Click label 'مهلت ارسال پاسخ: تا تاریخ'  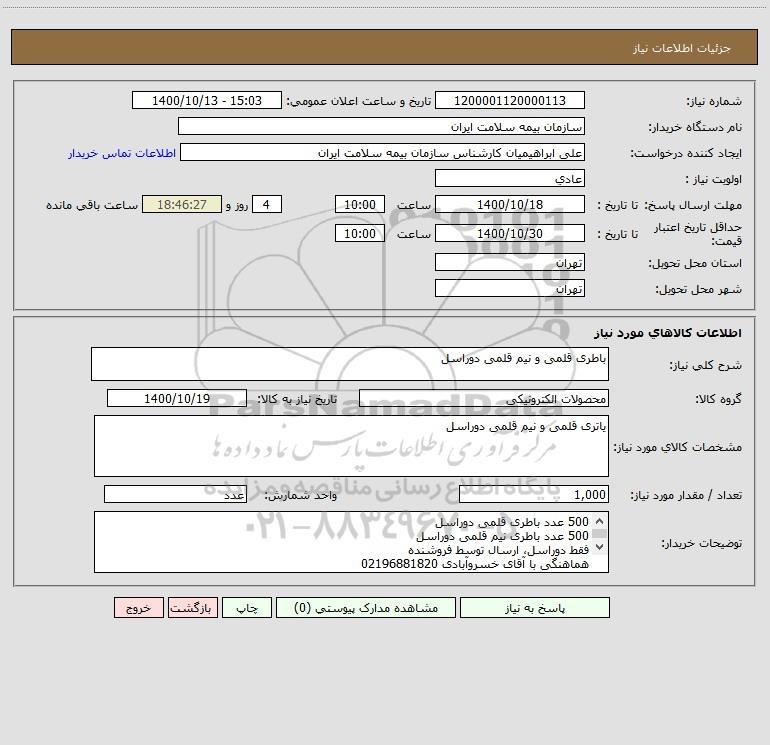[669, 205]
